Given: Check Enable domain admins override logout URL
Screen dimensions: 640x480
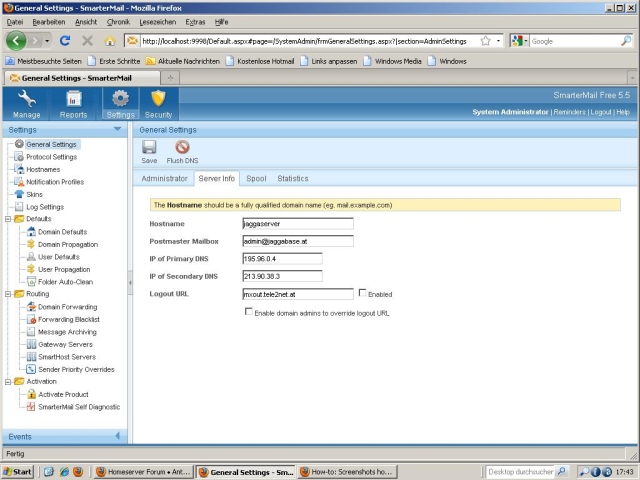Looking at the screenshot, I should click(x=249, y=311).
